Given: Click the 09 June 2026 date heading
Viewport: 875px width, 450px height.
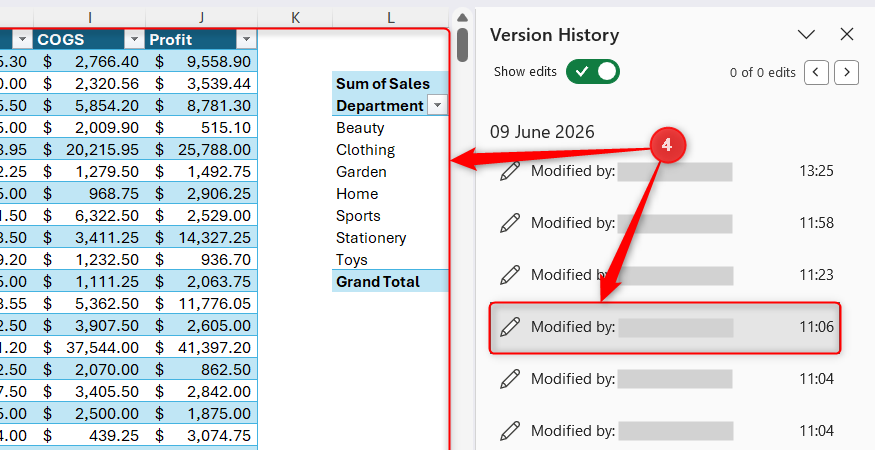Looking at the screenshot, I should (542, 132).
